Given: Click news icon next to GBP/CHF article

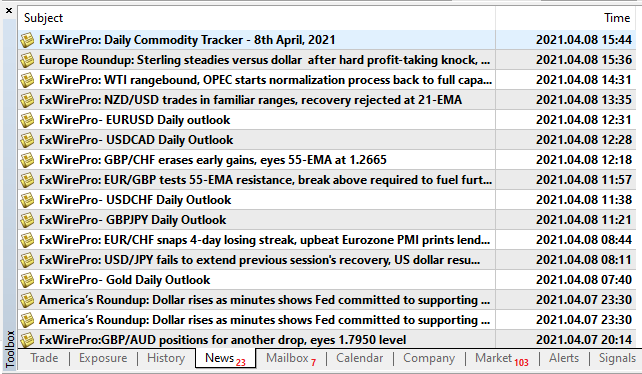Looking at the screenshot, I should point(27,160).
